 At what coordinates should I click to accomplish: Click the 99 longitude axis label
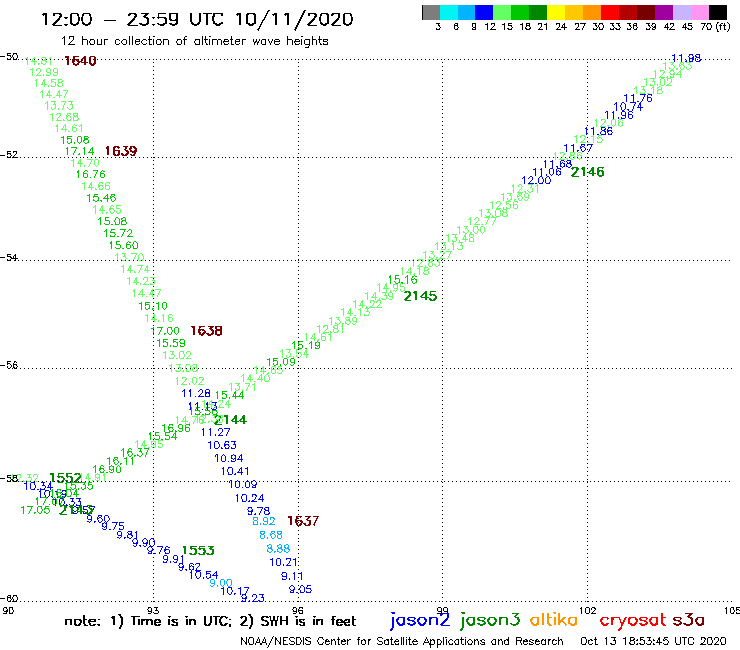[x=442, y=610]
